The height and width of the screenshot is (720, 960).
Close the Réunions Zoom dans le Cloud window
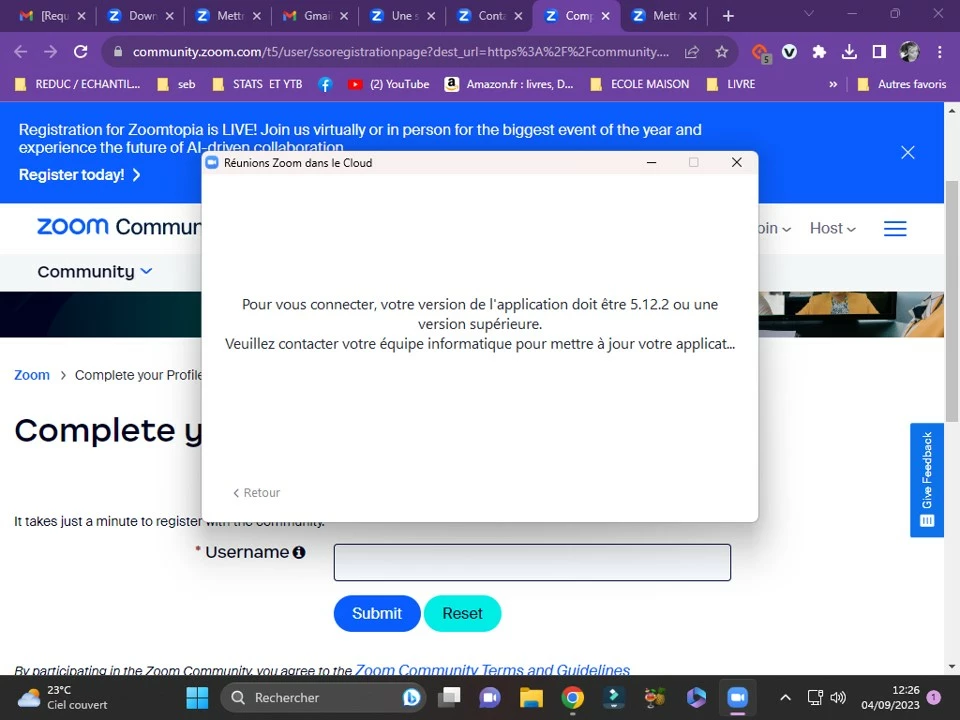737,162
